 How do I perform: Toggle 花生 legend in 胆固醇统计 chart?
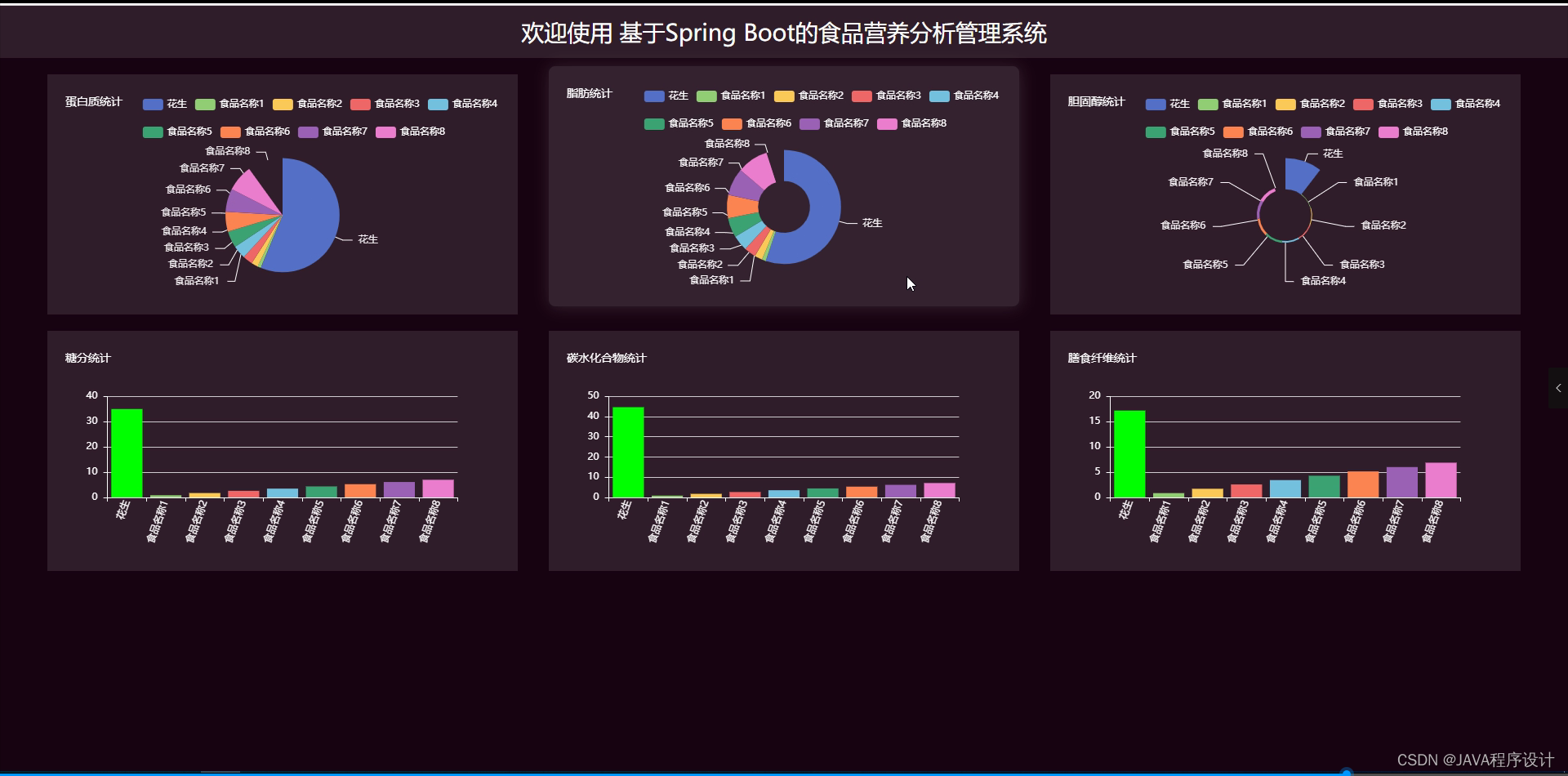1168,104
